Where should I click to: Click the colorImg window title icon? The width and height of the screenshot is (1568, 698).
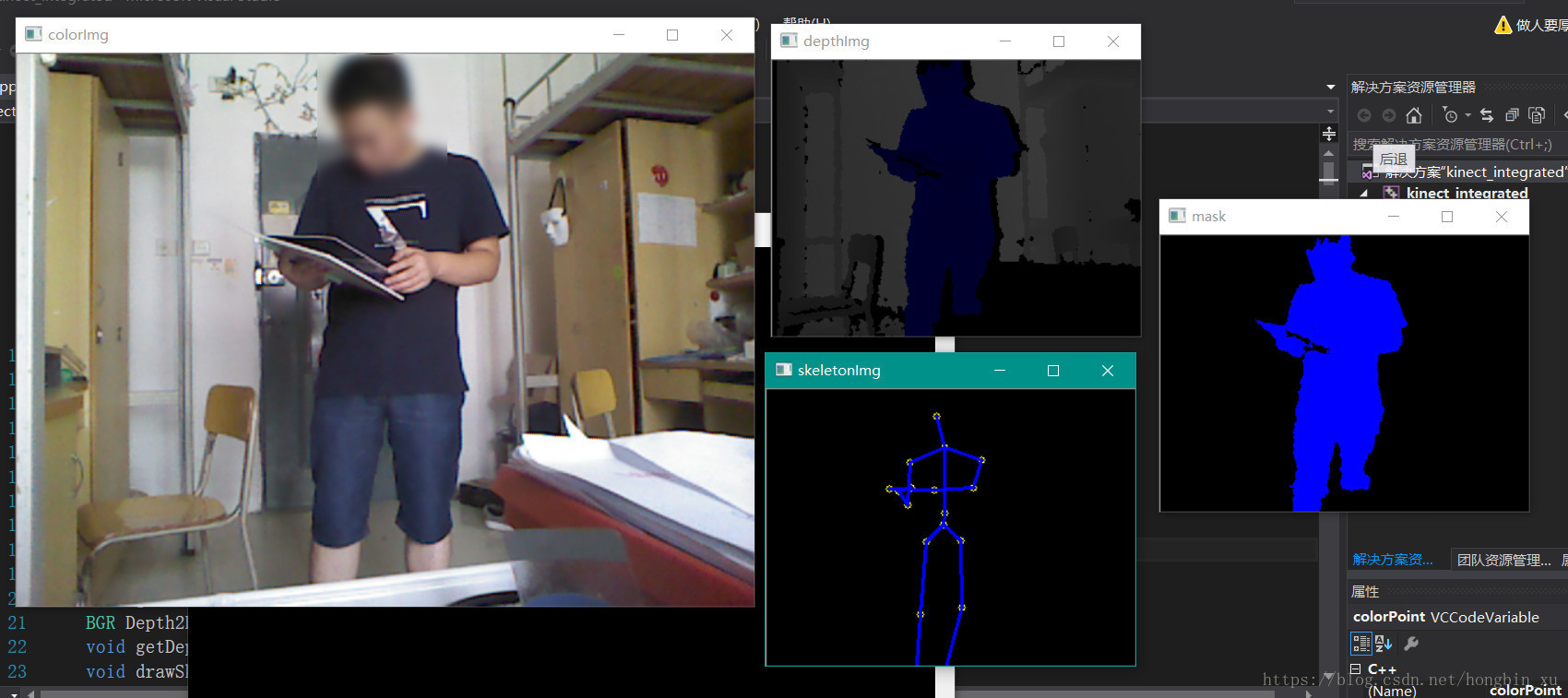click(33, 34)
